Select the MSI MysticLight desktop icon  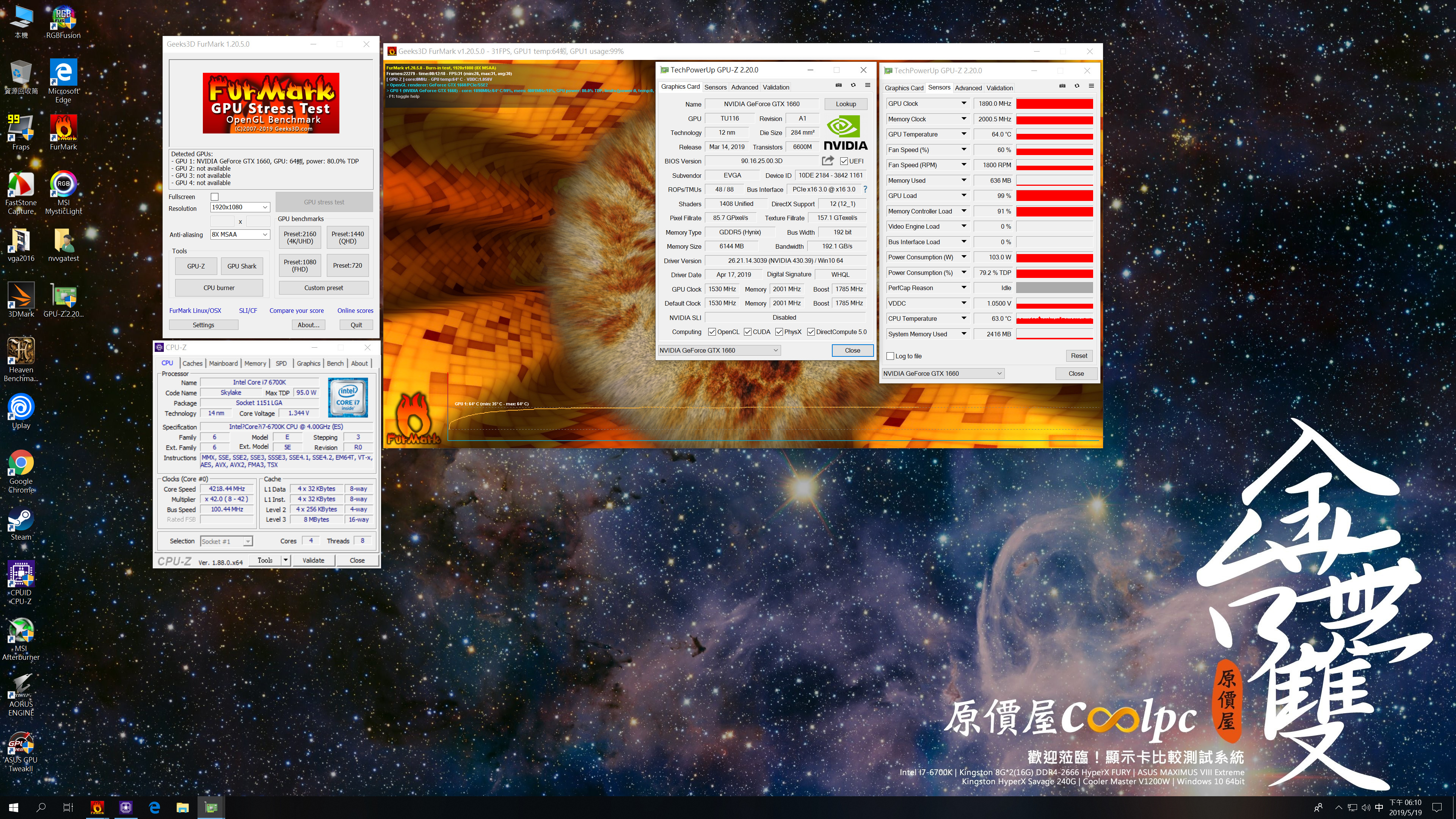coord(63,192)
